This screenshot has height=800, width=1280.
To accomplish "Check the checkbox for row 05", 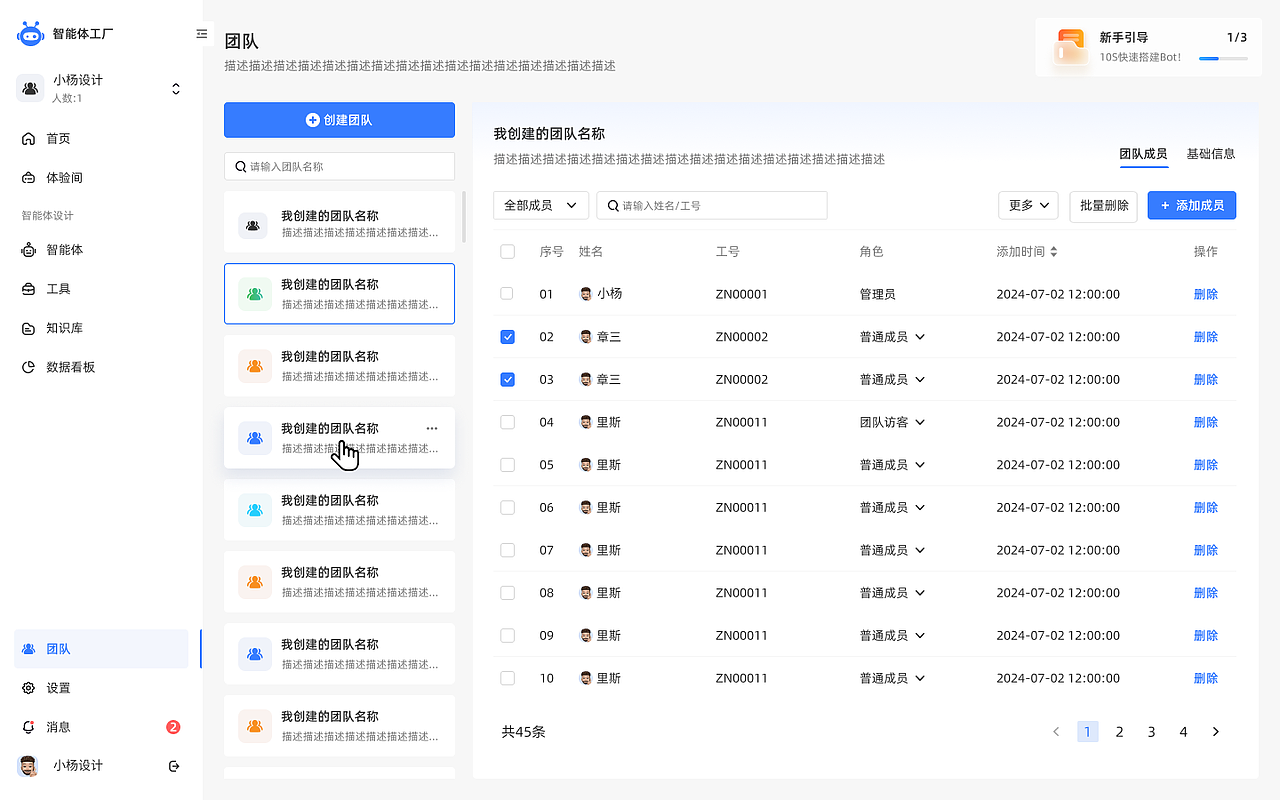I will (507, 465).
